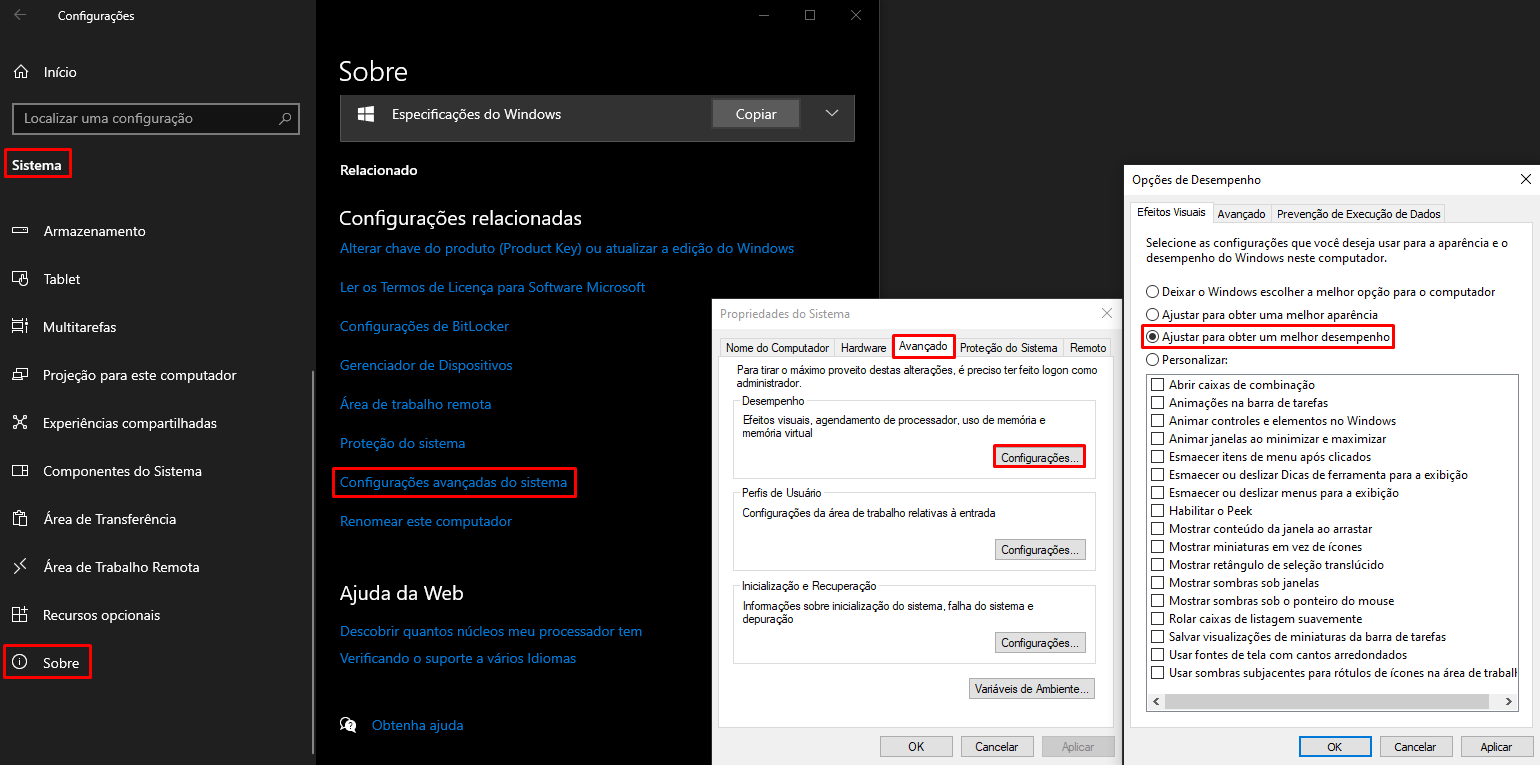Select the Componentes do Sistema icon

tap(20, 471)
